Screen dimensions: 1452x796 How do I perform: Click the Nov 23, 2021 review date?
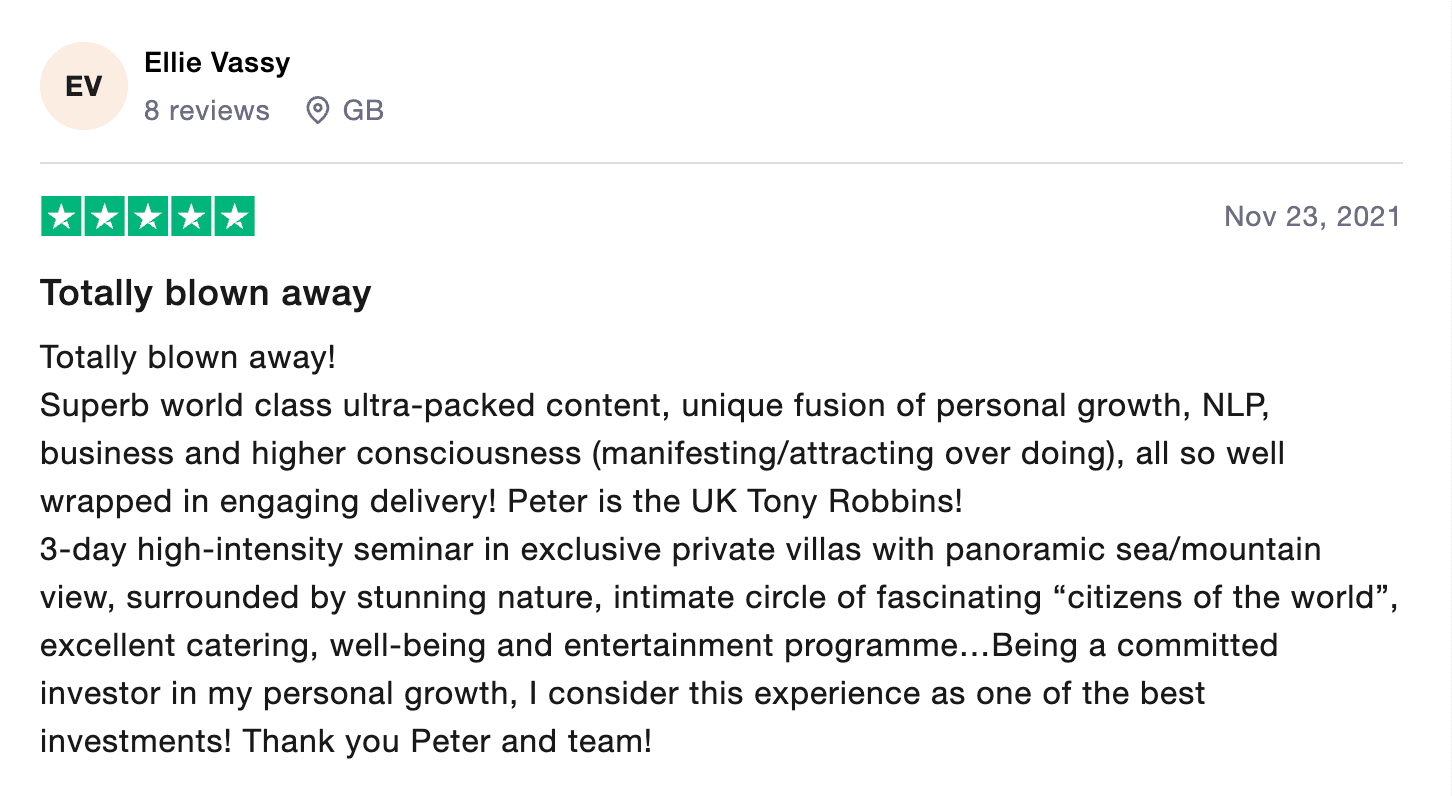click(x=1312, y=216)
